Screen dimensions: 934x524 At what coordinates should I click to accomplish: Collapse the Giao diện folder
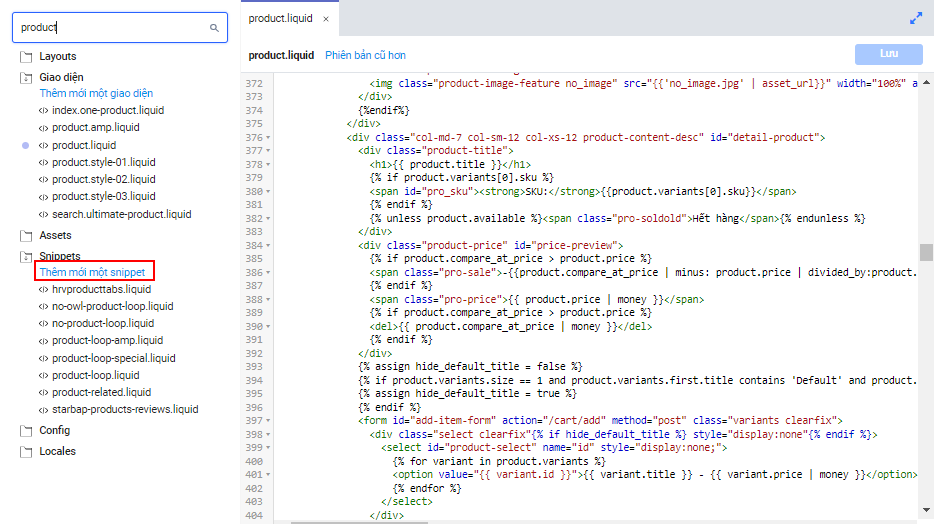[x=26, y=77]
